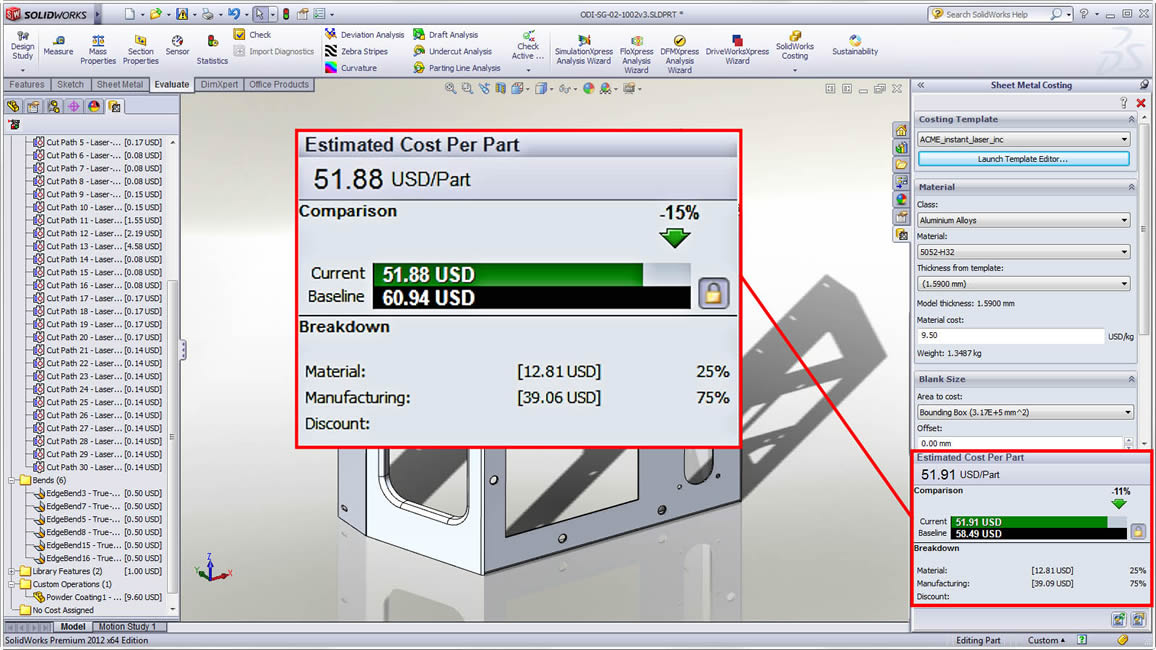Toggle Deviation Analysis display
1156x650 pixels.
coord(363,35)
